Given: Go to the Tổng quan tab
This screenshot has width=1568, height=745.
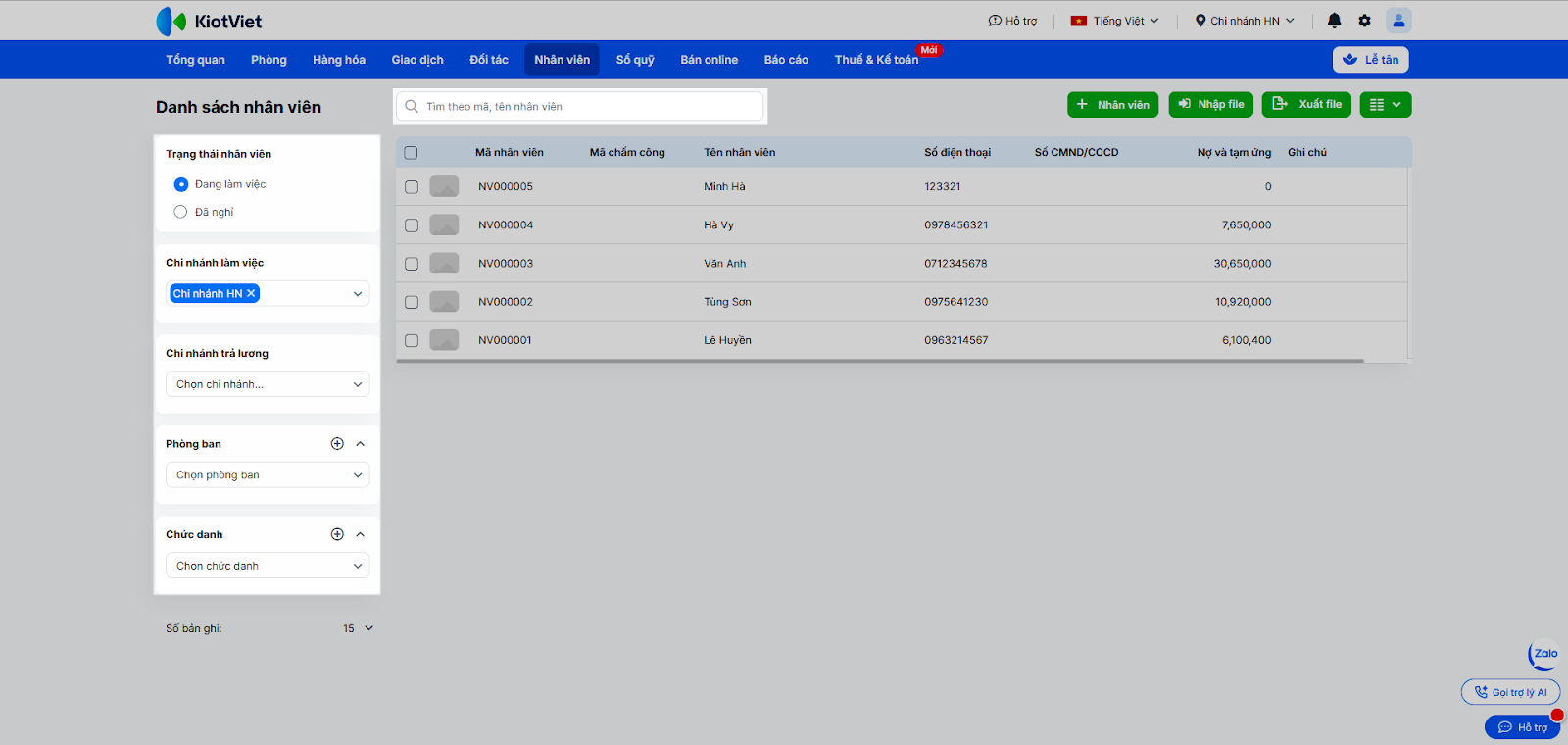Looking at the screenshot, I should click(195, 60).
